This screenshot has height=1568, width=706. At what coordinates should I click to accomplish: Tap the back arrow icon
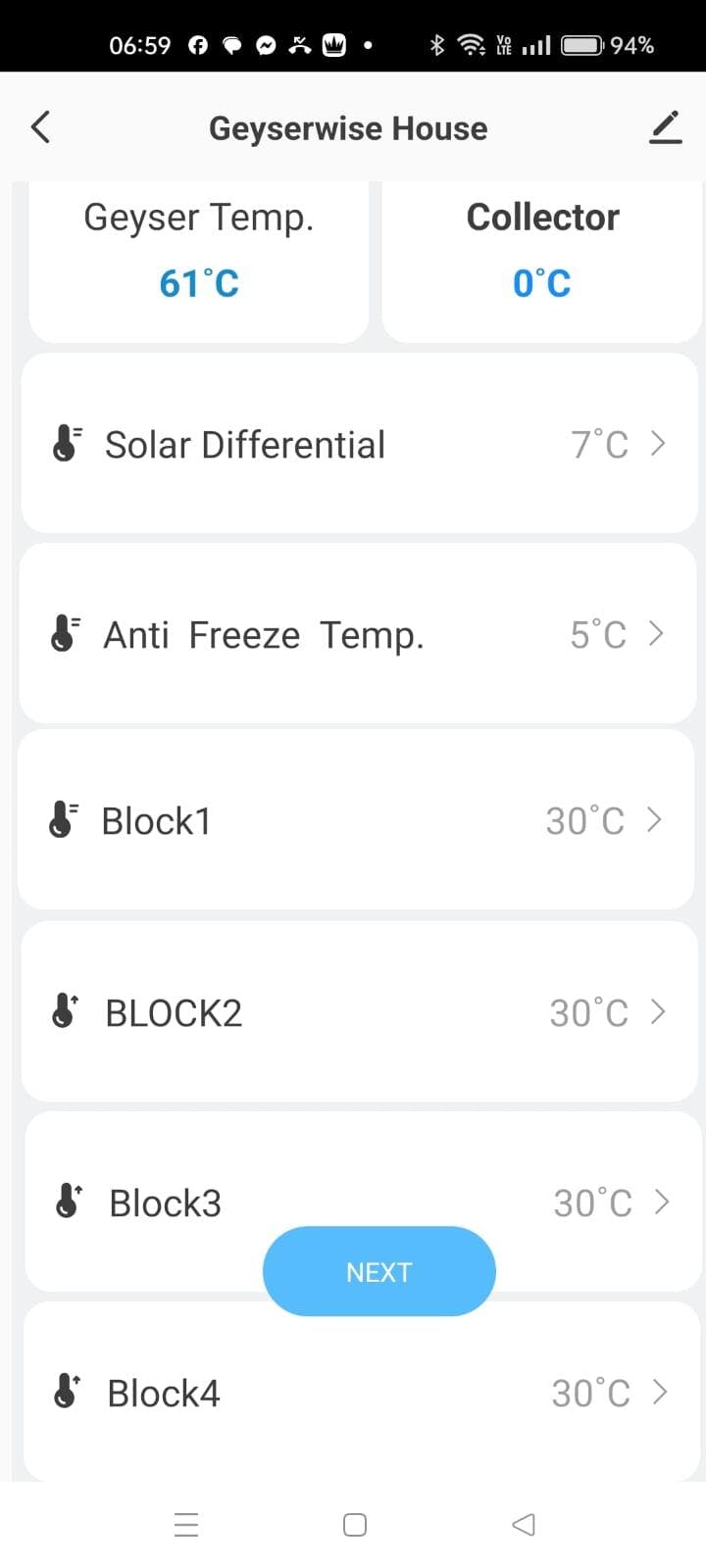(x=40, y=127)
